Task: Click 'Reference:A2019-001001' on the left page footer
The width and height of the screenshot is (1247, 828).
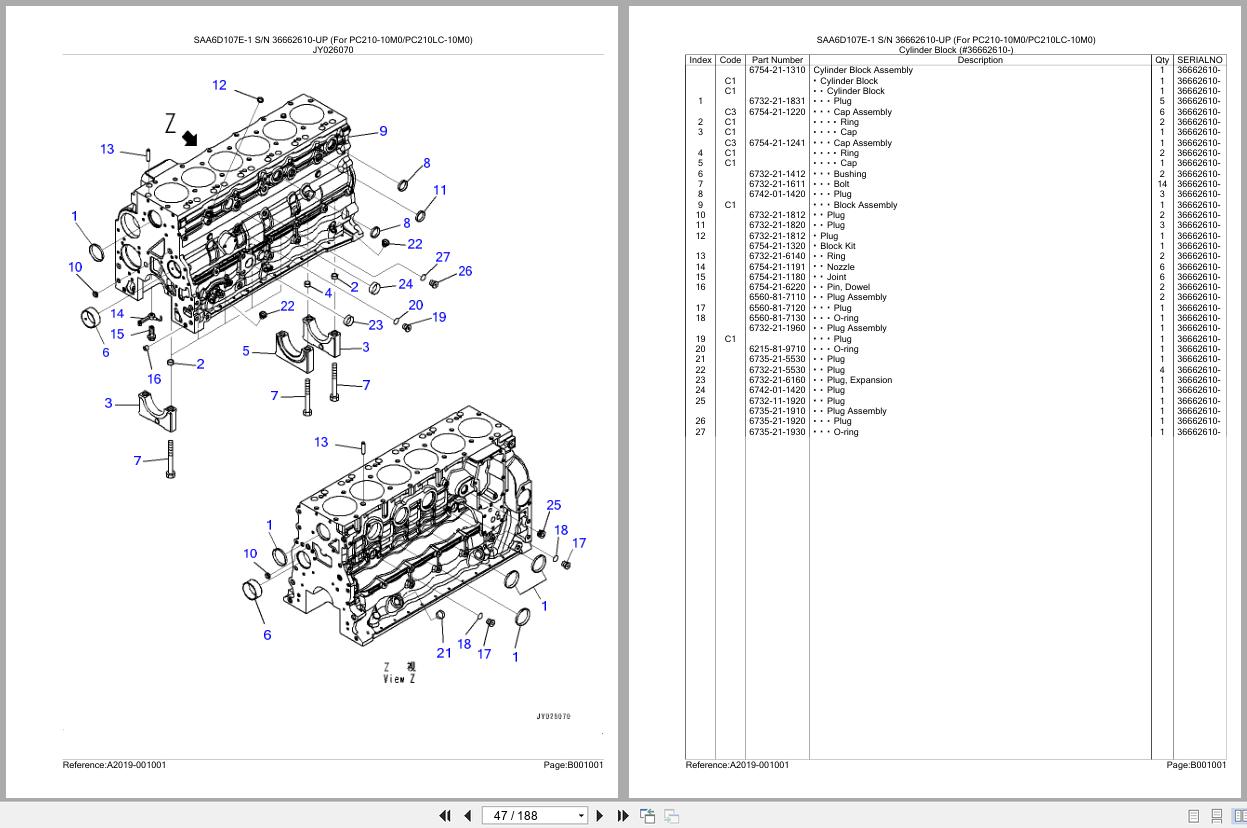Action: click(114, 765)
